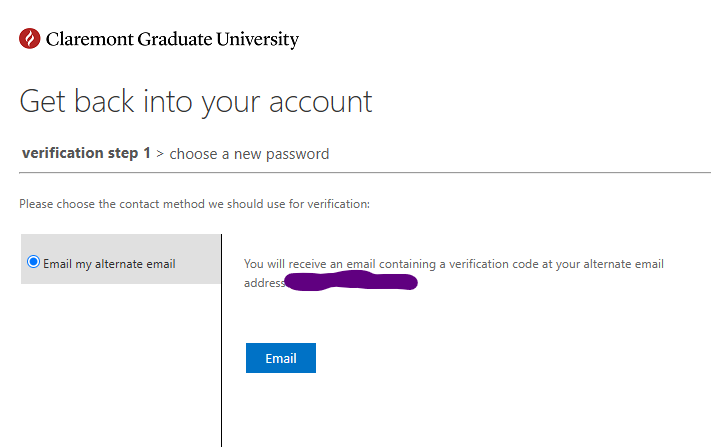This screenshot has width=711, height=447.
Task: Click the 'Please choose the contact method' instruction
Action: pyautogui.click(x=195, y=204)
